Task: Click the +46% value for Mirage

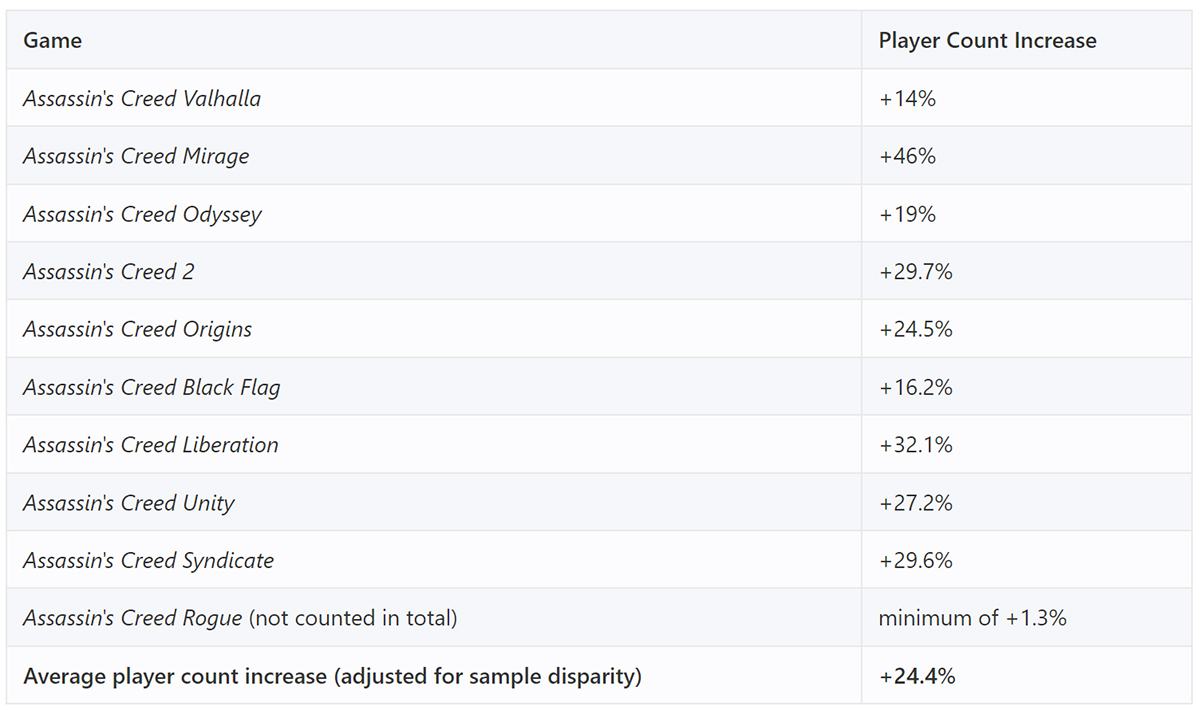Action: pos(907,156)
